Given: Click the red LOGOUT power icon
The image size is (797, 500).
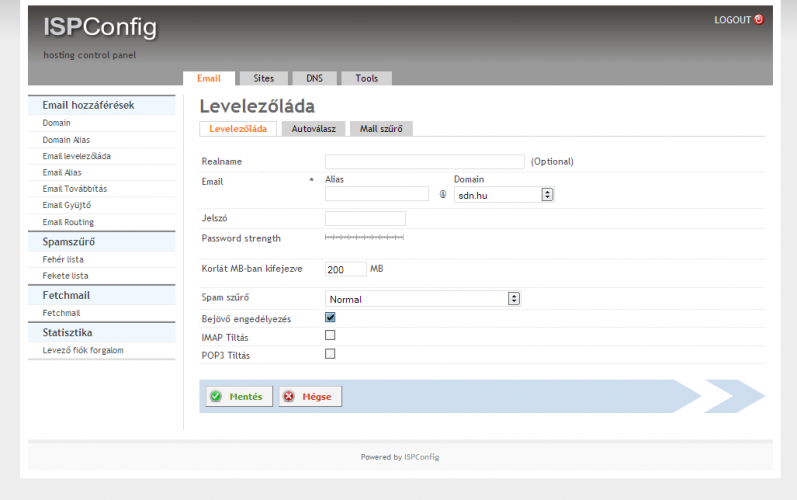Looking at the screenshot, I should (x=758, y=19).
